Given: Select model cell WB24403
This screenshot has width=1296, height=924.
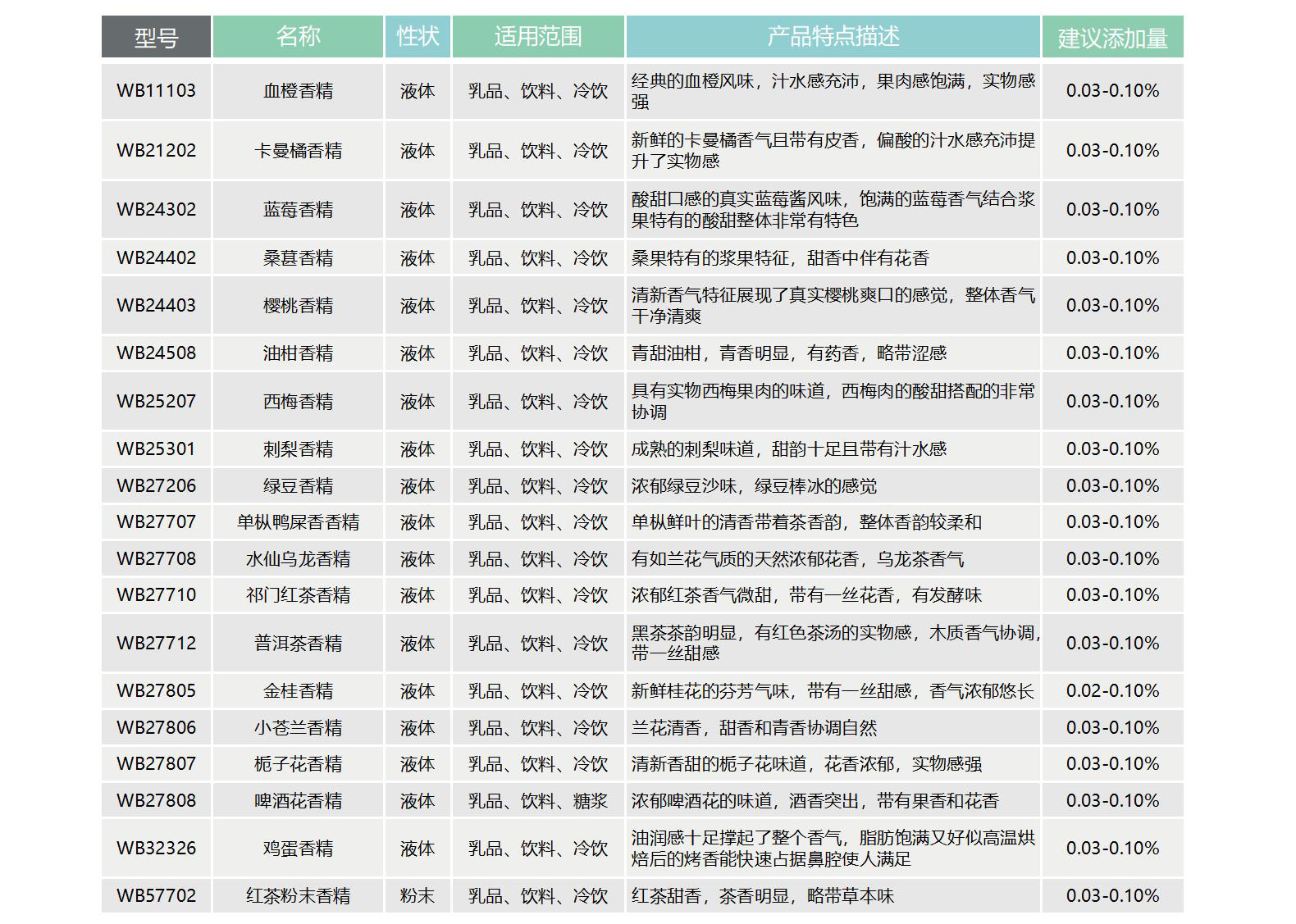Looking at the screenshot, I should [x=156, y=306].
